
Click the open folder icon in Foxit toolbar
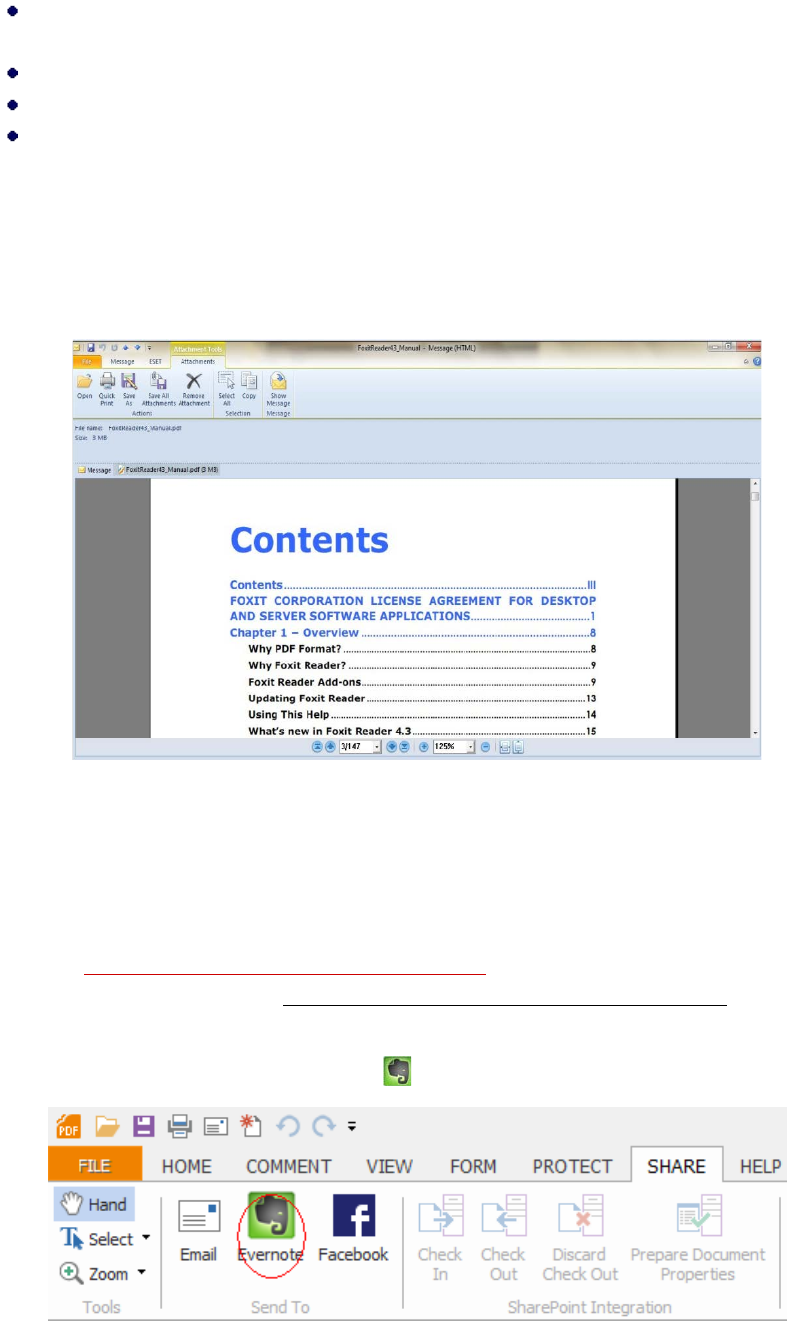pos(107,1126)
